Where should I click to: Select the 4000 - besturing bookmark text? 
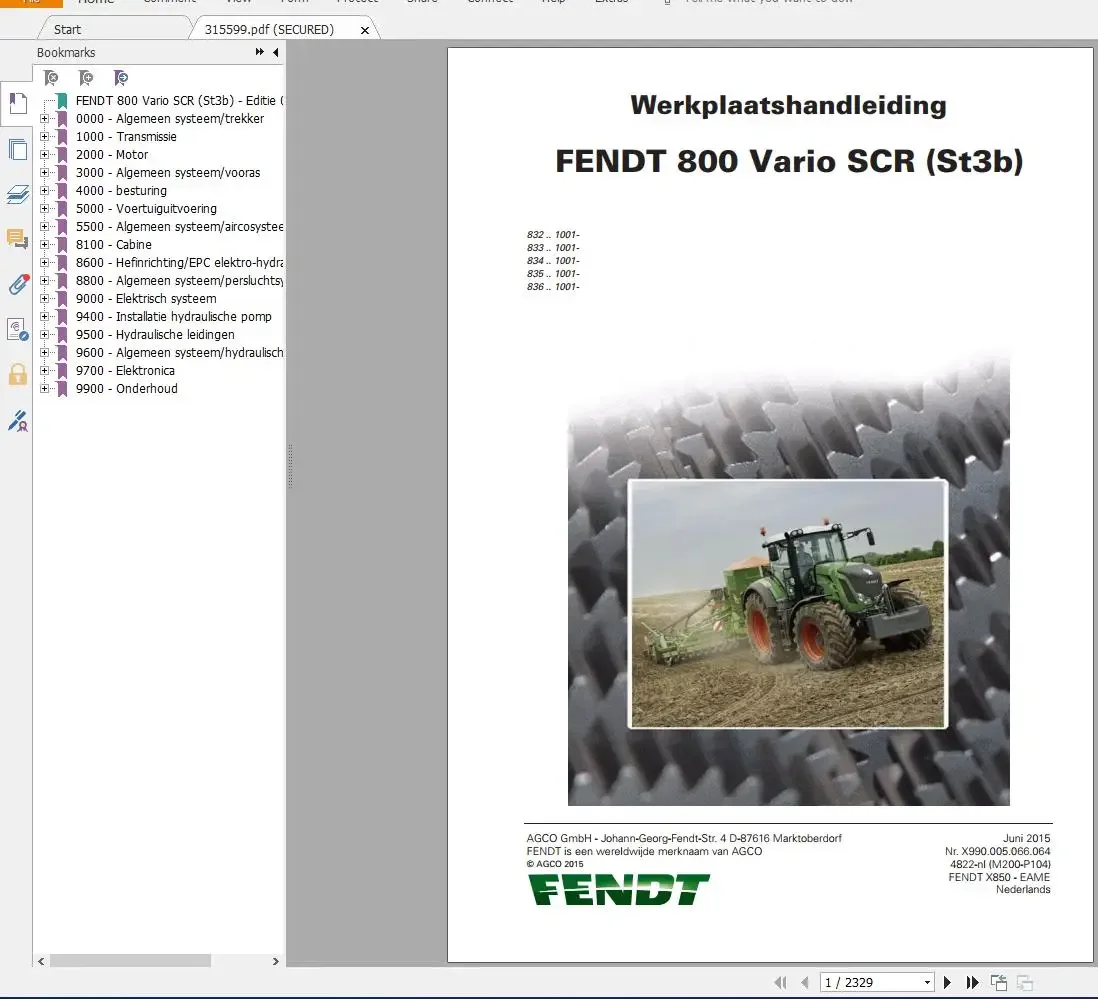tap(121, 190)
